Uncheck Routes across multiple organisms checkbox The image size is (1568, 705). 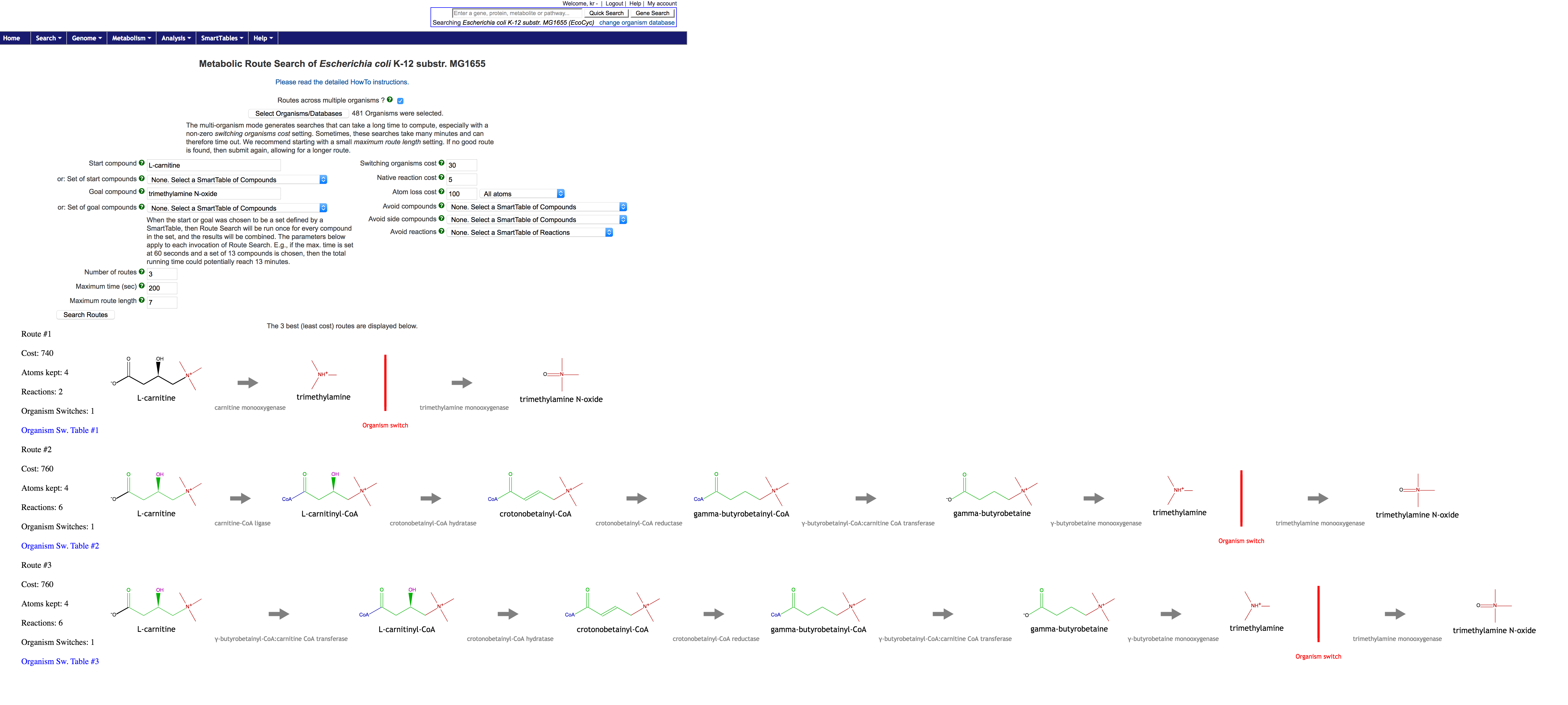click(x=401, y=101)
